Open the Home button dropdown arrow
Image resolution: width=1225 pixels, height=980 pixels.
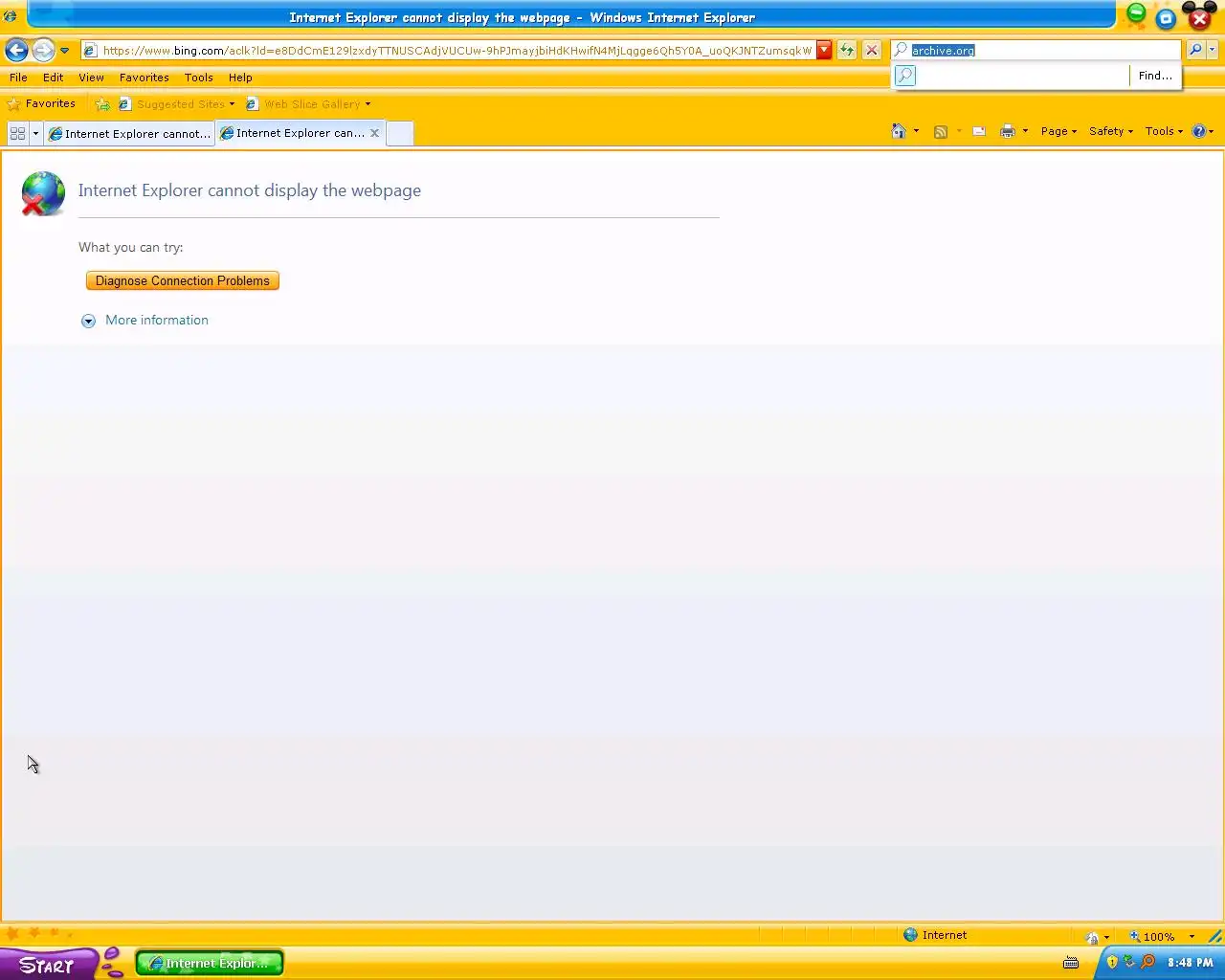[917, 131]
